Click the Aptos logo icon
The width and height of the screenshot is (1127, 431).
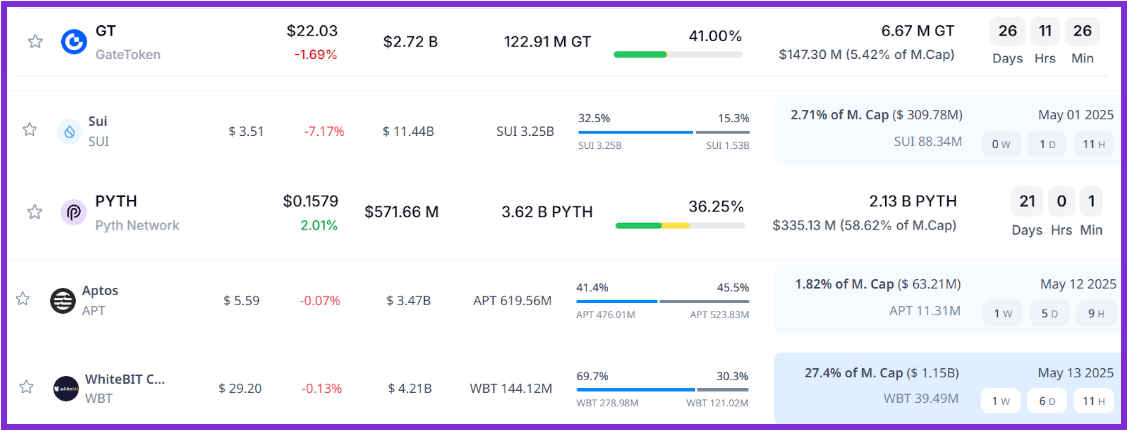point(63,300)
